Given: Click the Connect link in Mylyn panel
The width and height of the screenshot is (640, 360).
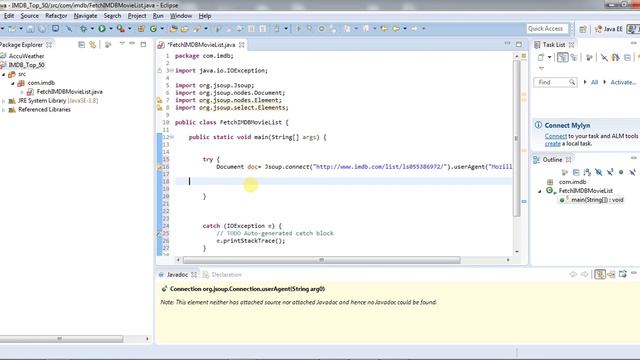Looking at the screenshot, I should (x=556, y=136).
